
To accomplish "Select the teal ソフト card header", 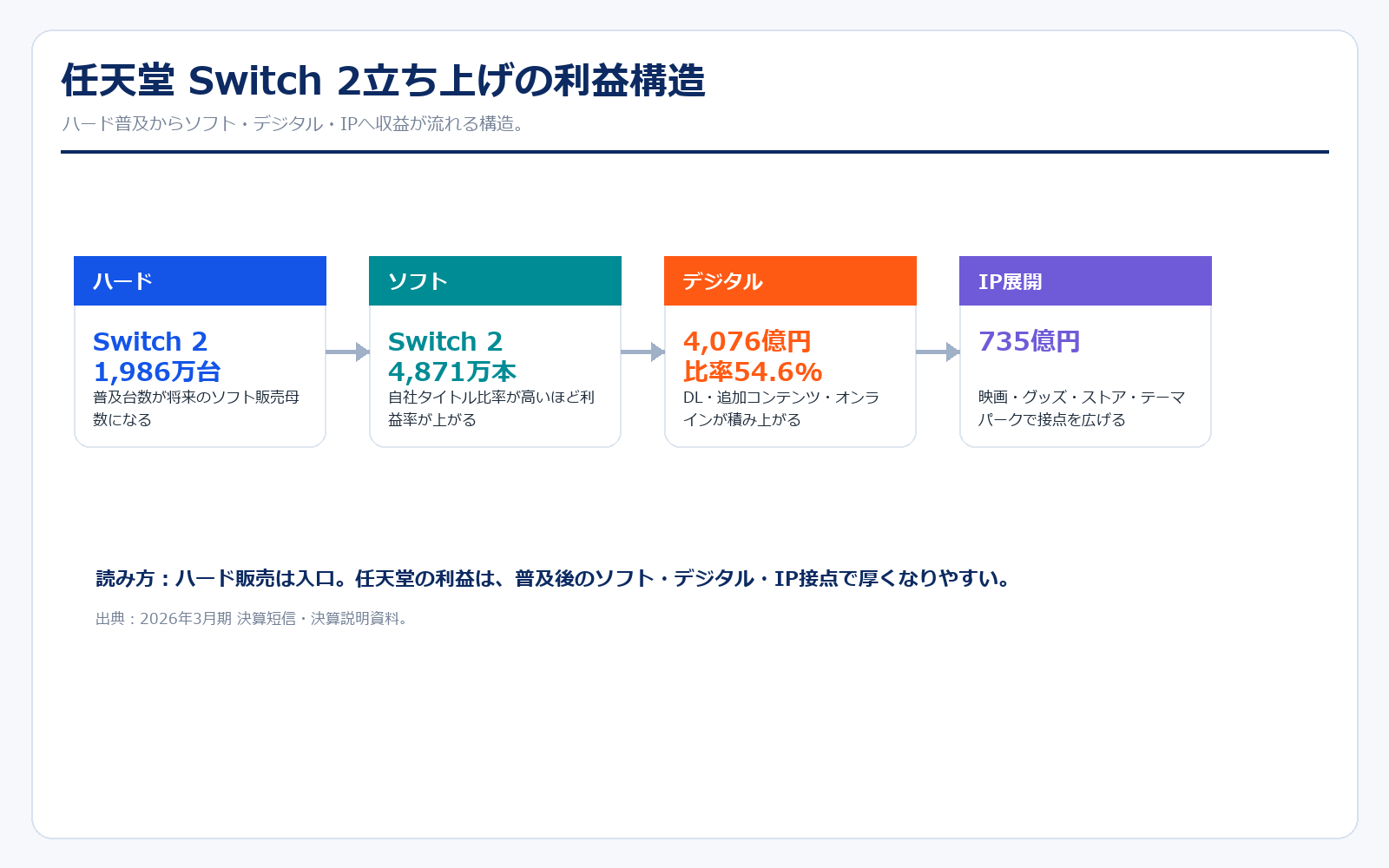I will pos(495,280).
